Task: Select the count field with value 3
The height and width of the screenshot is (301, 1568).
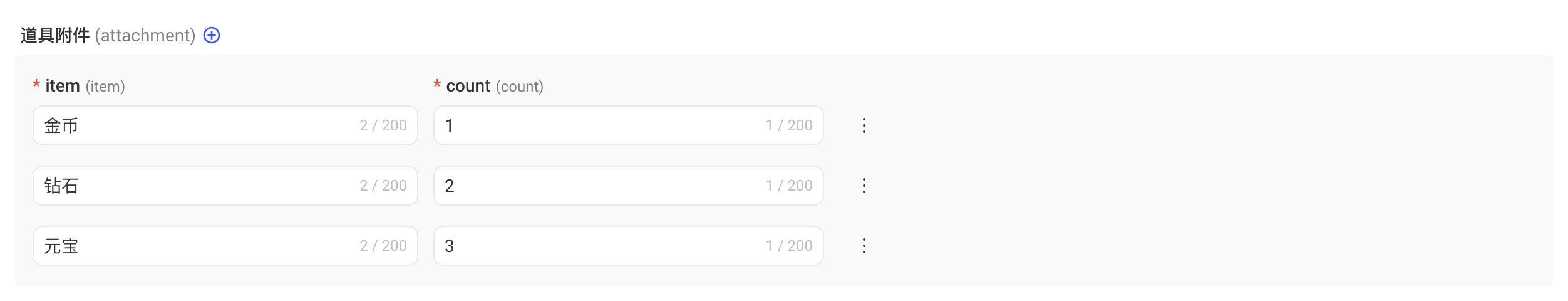Action: coord(628,246)
